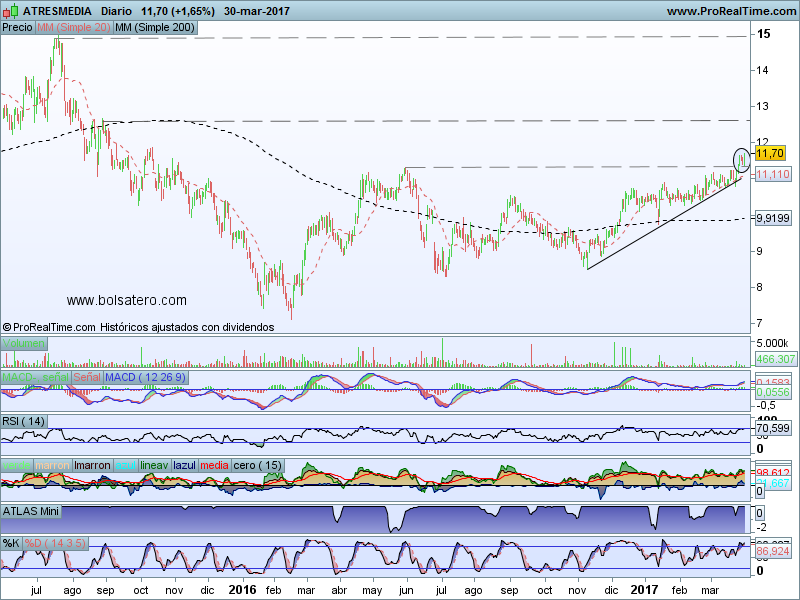
Task: Click the MM (Simple 200) indicator label
Action: 154,28
